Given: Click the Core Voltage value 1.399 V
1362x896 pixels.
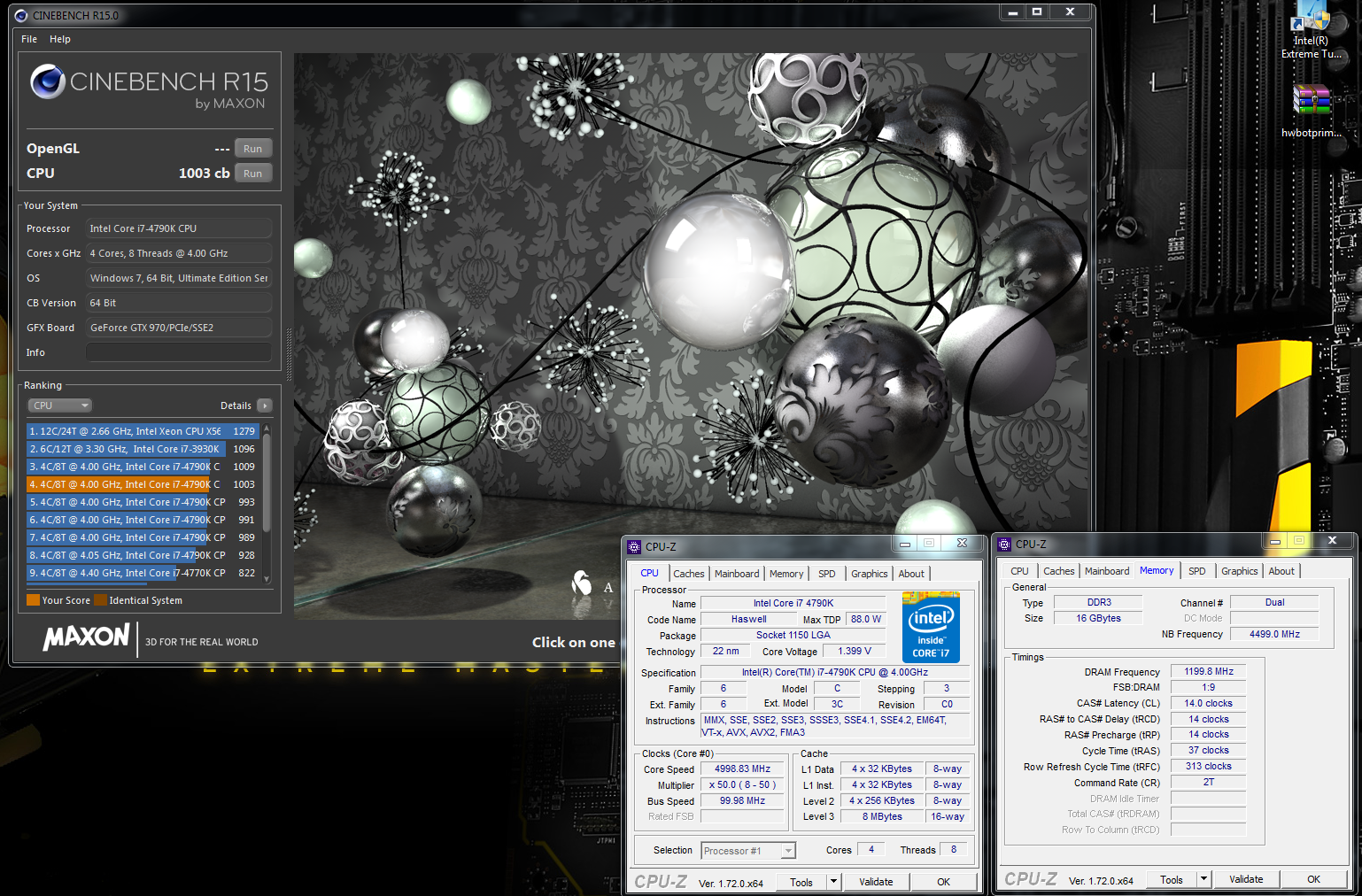Looking at the screenshot, I should coord(854,651).
